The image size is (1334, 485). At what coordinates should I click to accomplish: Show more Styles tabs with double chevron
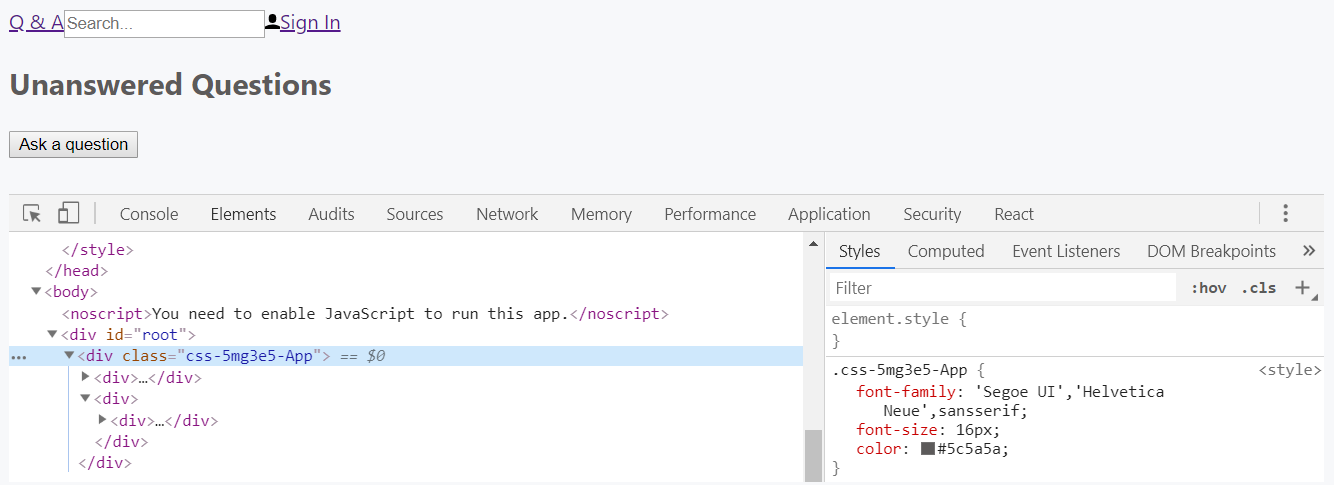tap(1309, 251)
